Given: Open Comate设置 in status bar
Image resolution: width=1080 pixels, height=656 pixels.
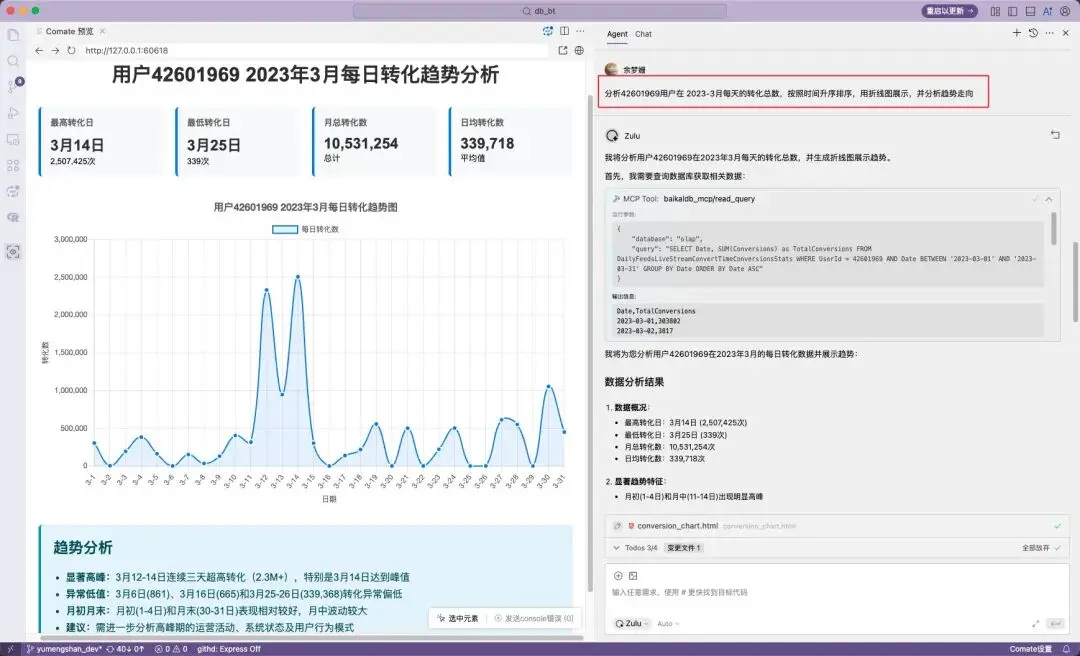Looking at the screenshot, I should click(1030, 649).
